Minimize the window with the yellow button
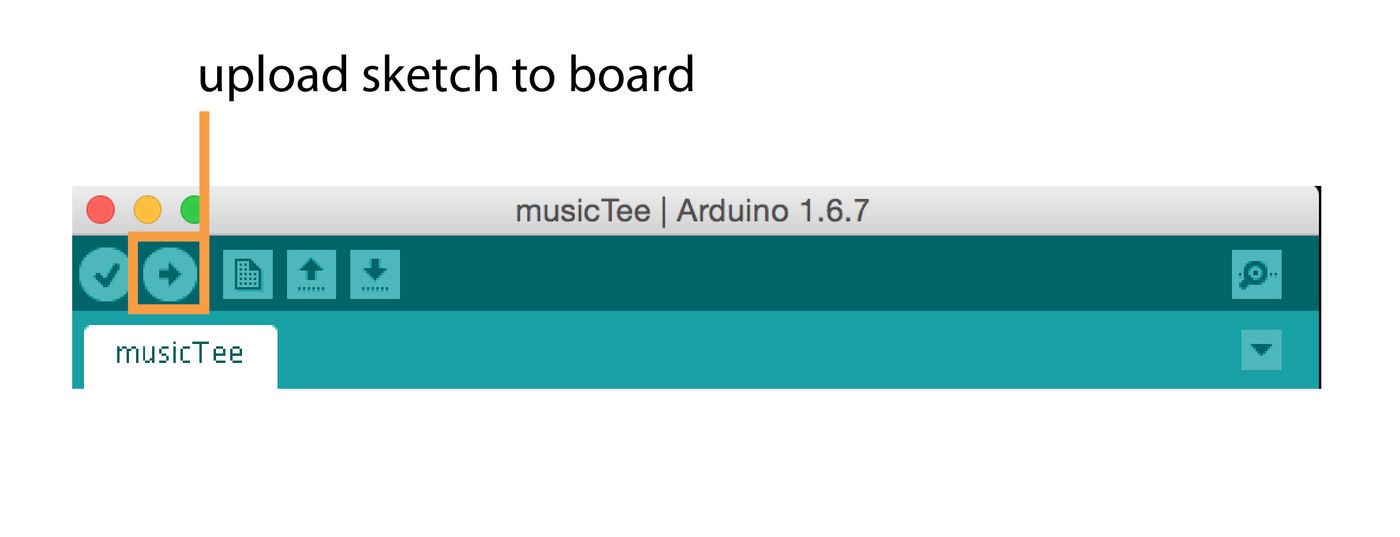Viewport: 1400px width, 537px height. pos(147,210)
